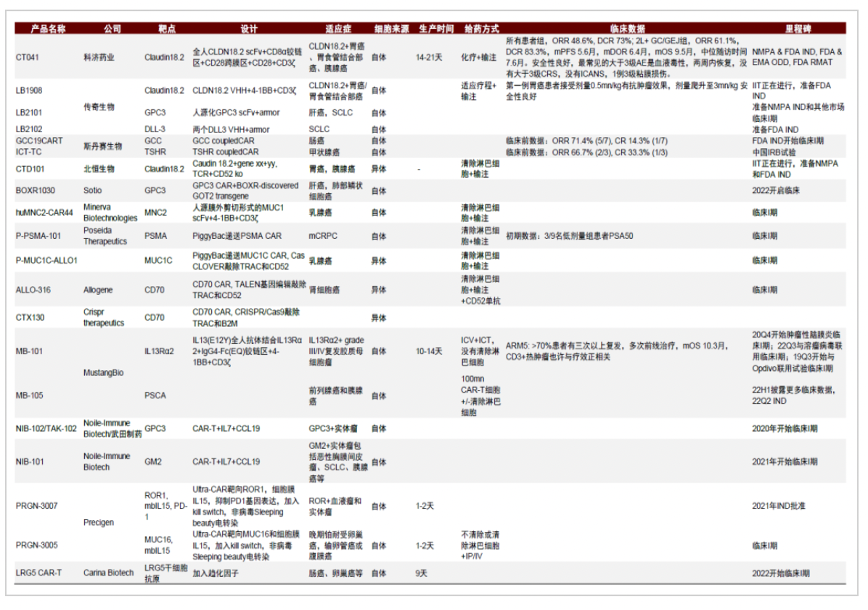Select the CTX130 product cell

pyautogui.click(x=30, y=317)
